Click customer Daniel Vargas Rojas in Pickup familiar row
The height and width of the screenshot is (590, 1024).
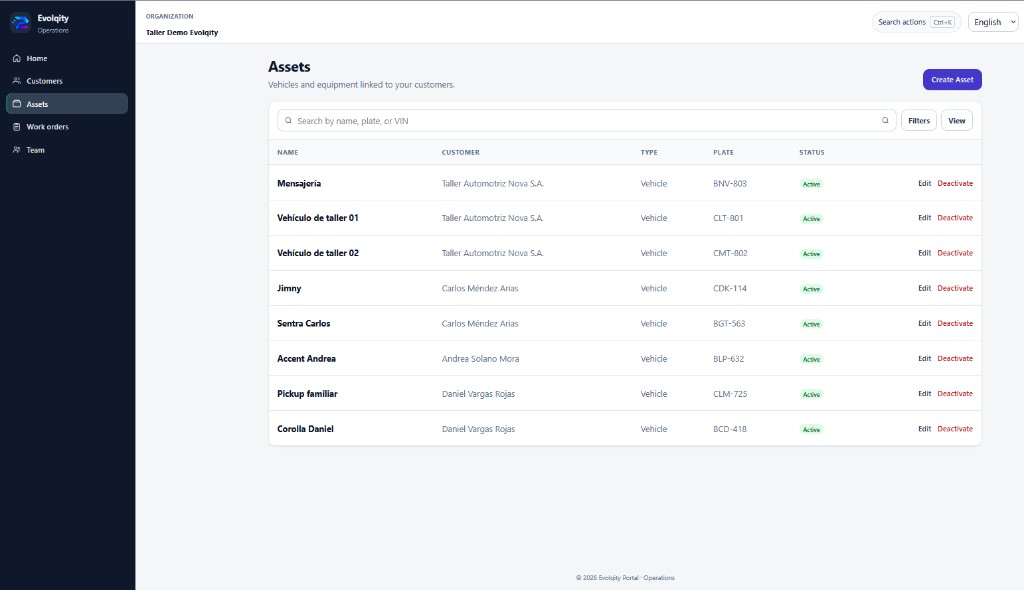478,393
